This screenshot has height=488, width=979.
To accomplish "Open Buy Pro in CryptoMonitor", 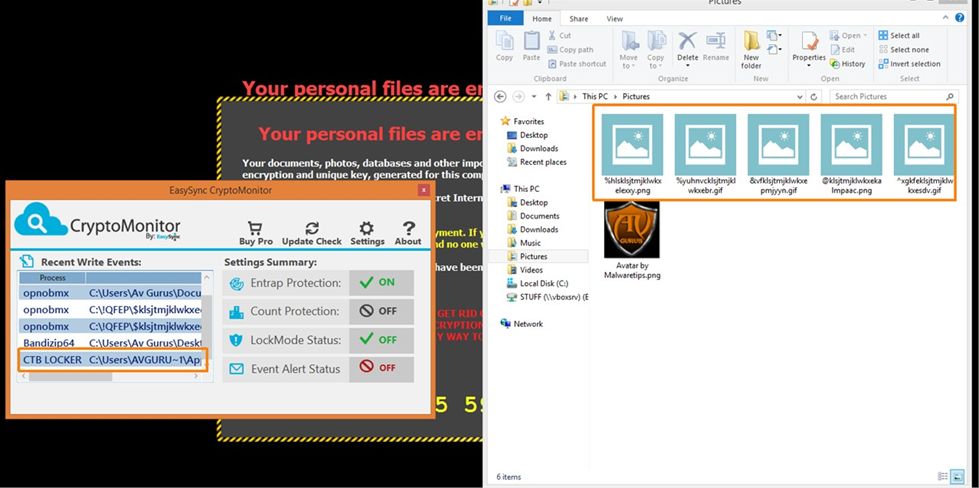I will (256, 233).
